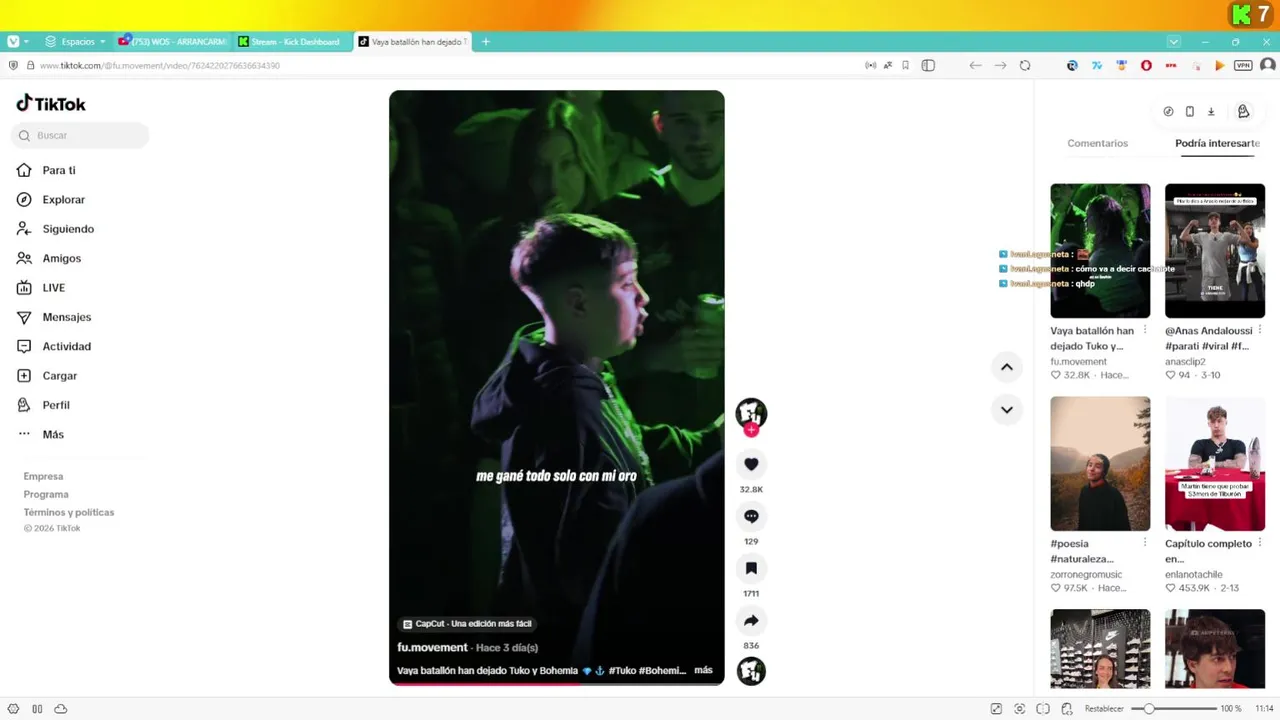Expand the tab list dropdown arrow

tap(1173, 42)
